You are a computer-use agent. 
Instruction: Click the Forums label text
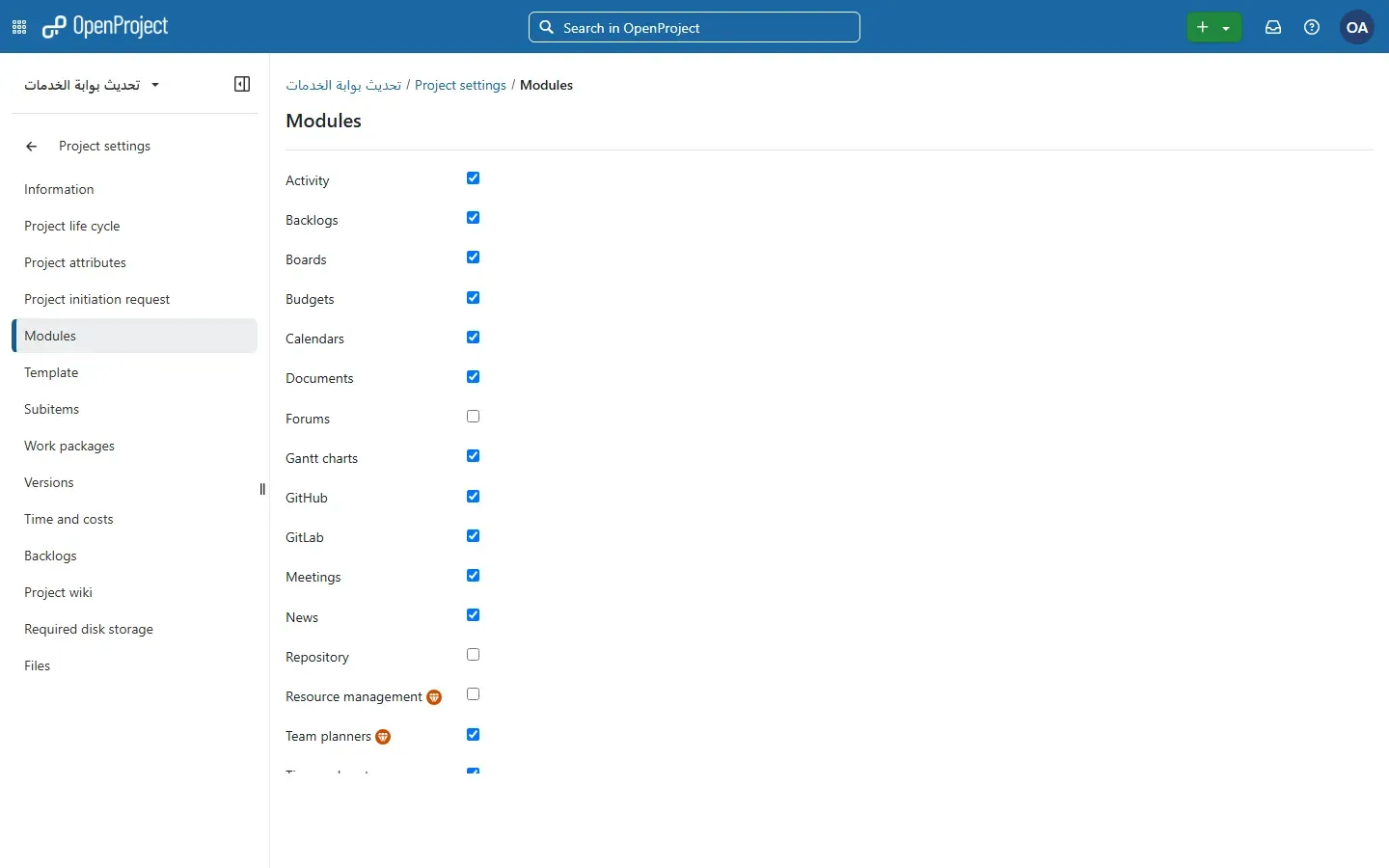[308, 420]
